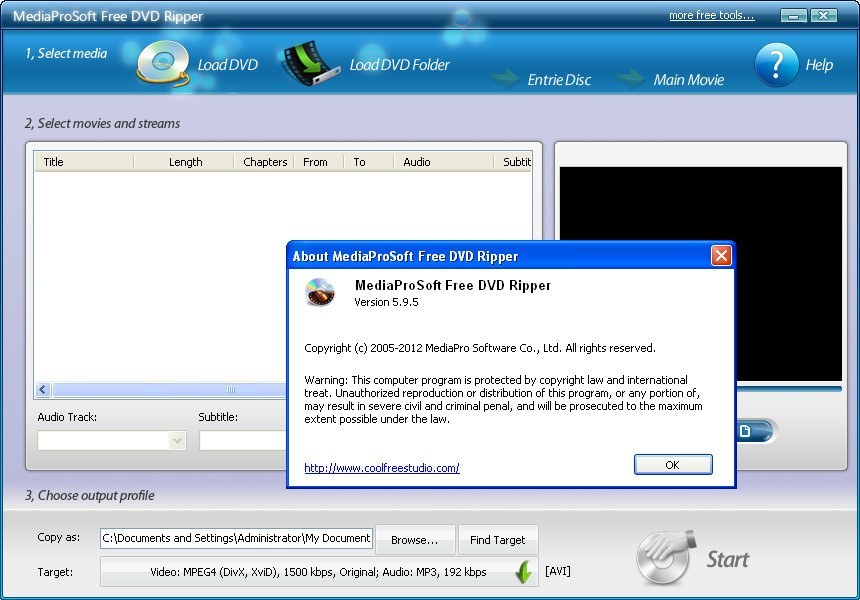
Task: Open the coolfreestudio.com link
Action: click(x=380, y=467)
